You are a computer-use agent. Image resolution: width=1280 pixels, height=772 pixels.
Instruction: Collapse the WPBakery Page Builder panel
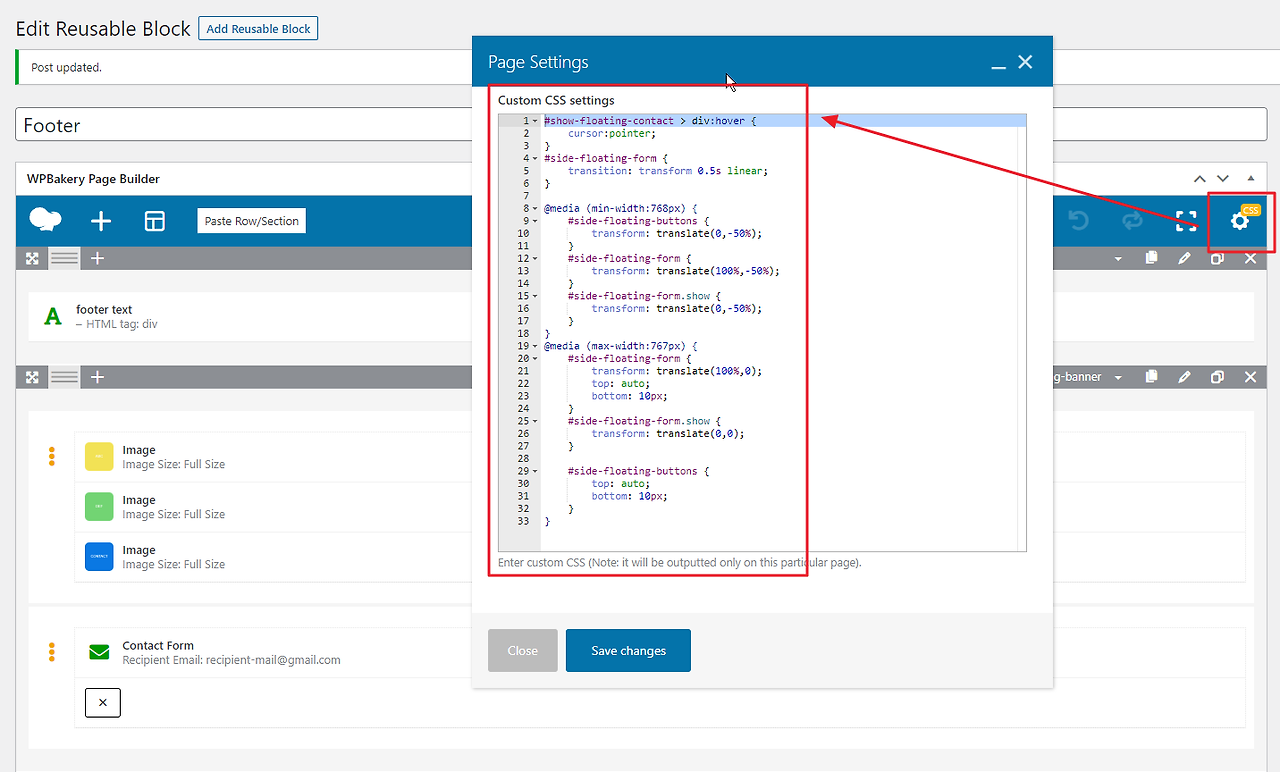pyautogui.click(x=1250, y=179)
